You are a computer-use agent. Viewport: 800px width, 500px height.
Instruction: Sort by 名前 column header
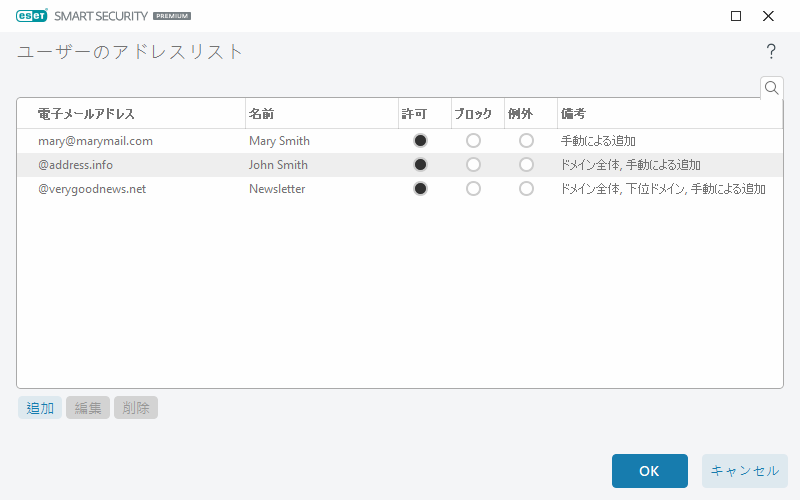(261, 114)
